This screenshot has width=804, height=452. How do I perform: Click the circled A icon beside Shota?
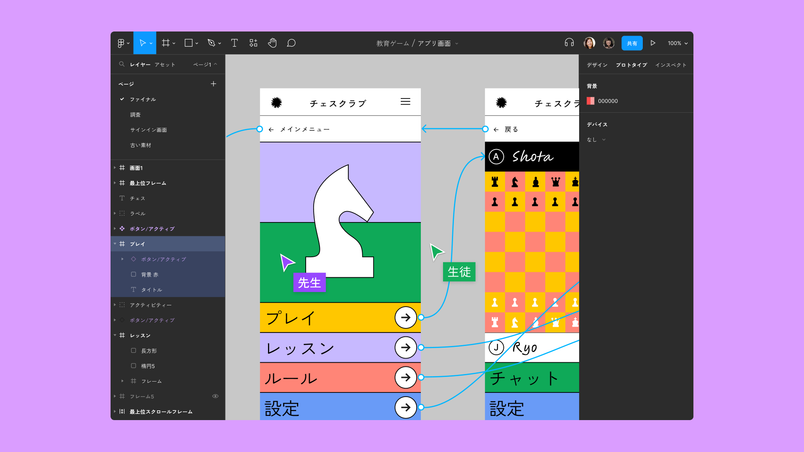click(x=496, y=156)
